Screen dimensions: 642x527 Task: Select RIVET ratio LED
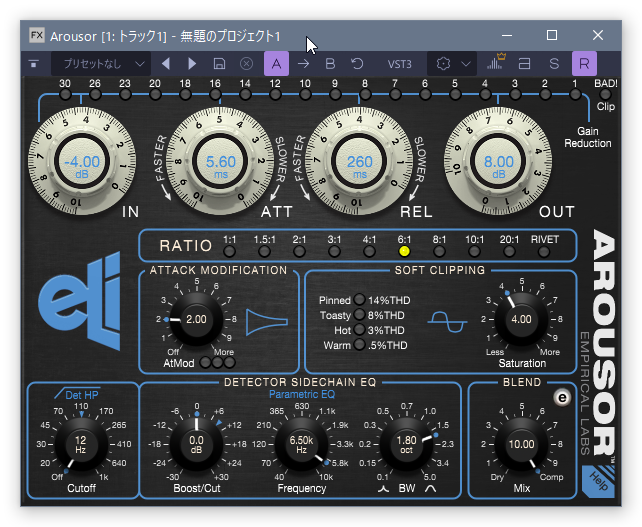[x=544, y=251]
